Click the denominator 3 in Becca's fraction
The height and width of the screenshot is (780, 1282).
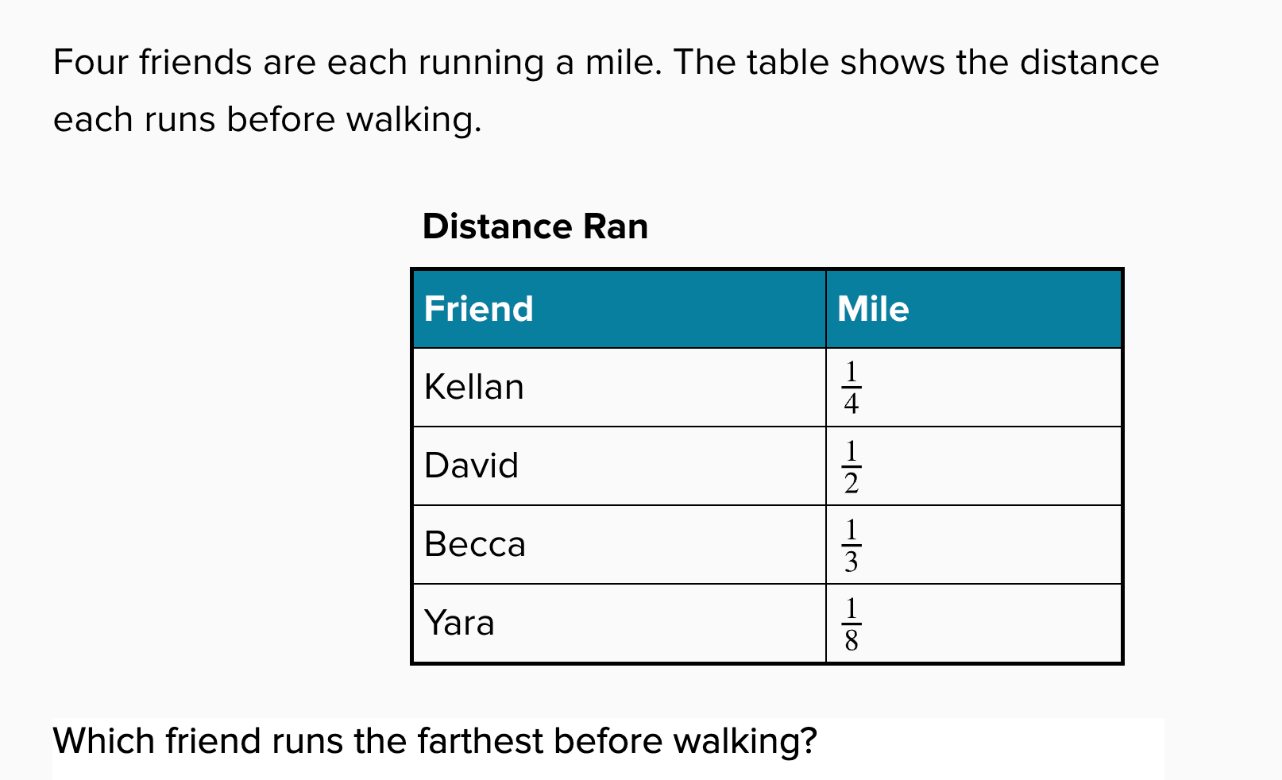point(851,563)
